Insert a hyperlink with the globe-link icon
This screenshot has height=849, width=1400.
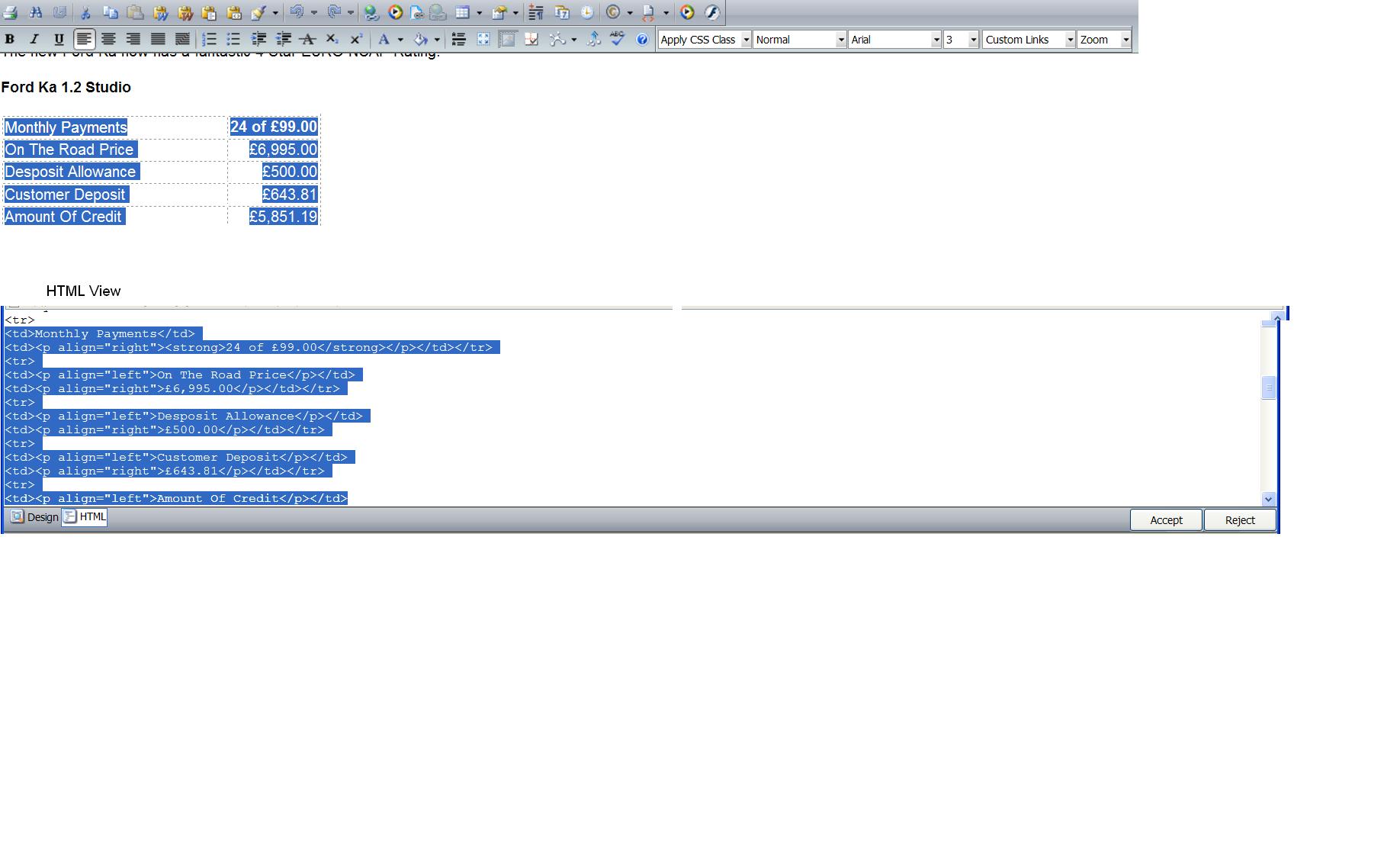pos(371,12)
